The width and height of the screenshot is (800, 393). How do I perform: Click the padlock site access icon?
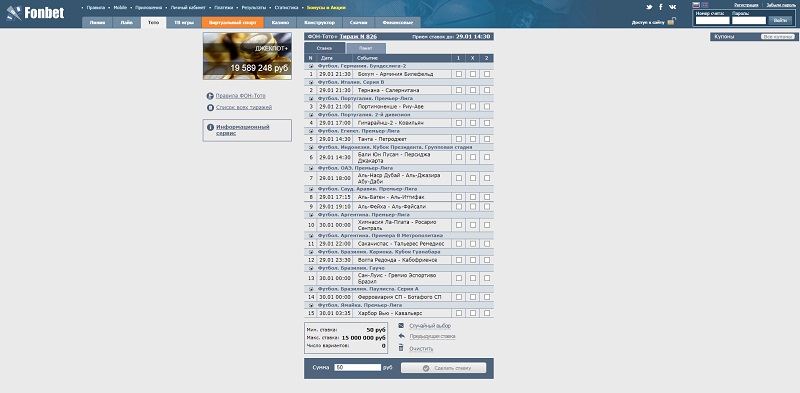[x=672, y=21]
